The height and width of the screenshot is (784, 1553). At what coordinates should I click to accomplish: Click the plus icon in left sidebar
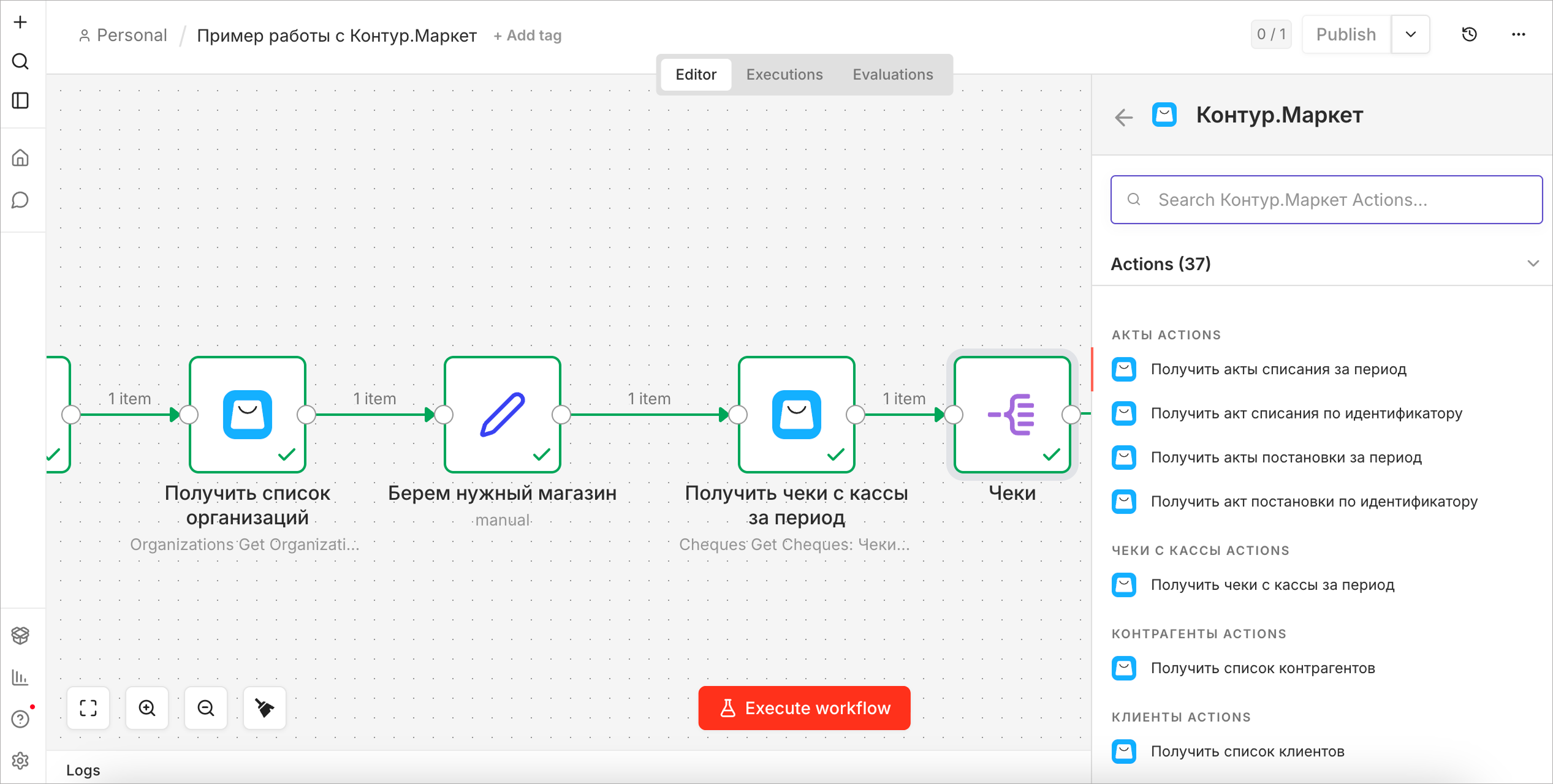(x=20, y=22)
